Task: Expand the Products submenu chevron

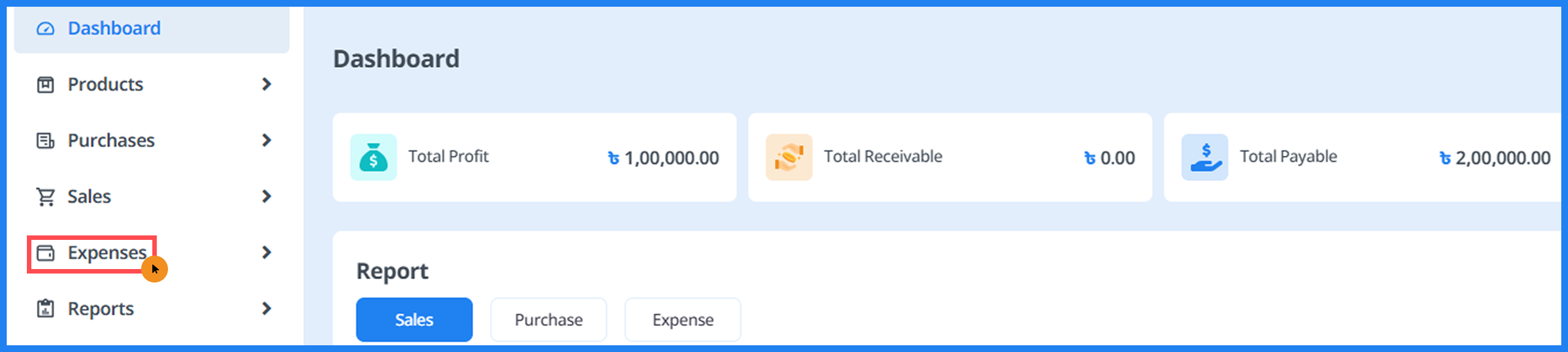Action: tap(267, 84)
